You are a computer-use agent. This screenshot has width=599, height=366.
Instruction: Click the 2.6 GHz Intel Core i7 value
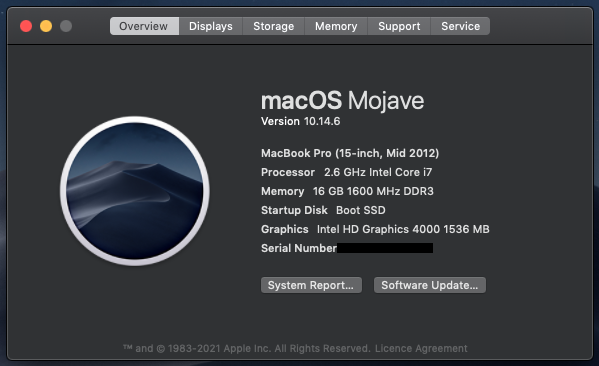(x=378, y=172)
